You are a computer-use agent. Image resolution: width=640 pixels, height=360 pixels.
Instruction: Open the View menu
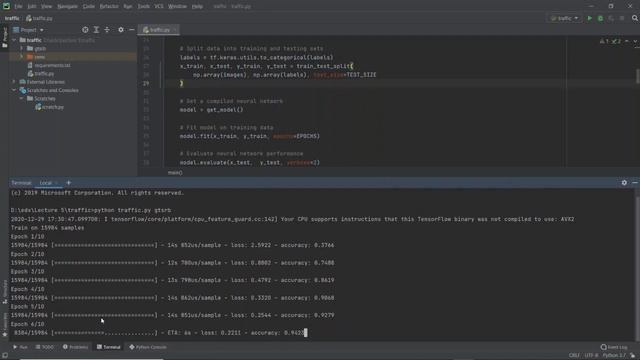[47, 7]
